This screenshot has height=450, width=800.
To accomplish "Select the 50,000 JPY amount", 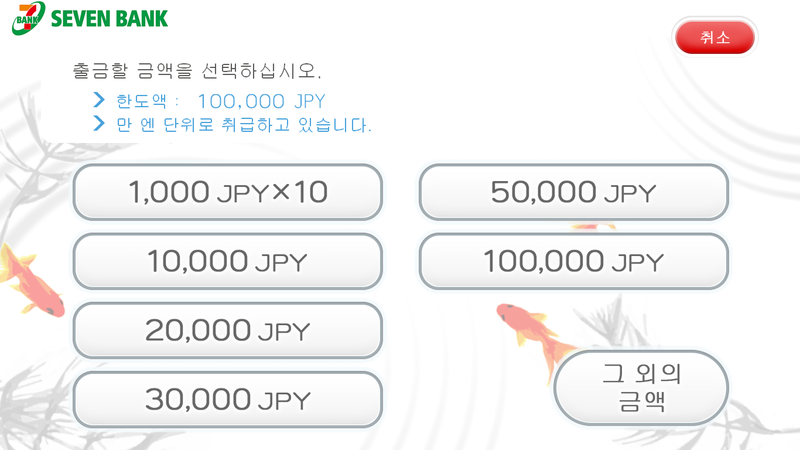I will (573, 192).
